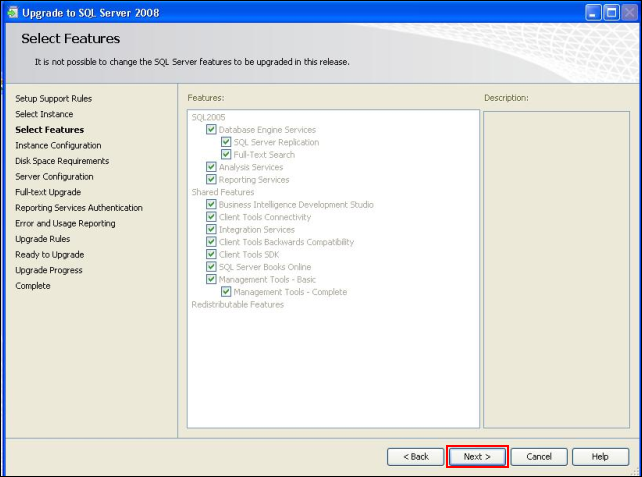Click Error and Usage Reporting step
The width and height of the screenshot is (642, 477).
[65, 224]
